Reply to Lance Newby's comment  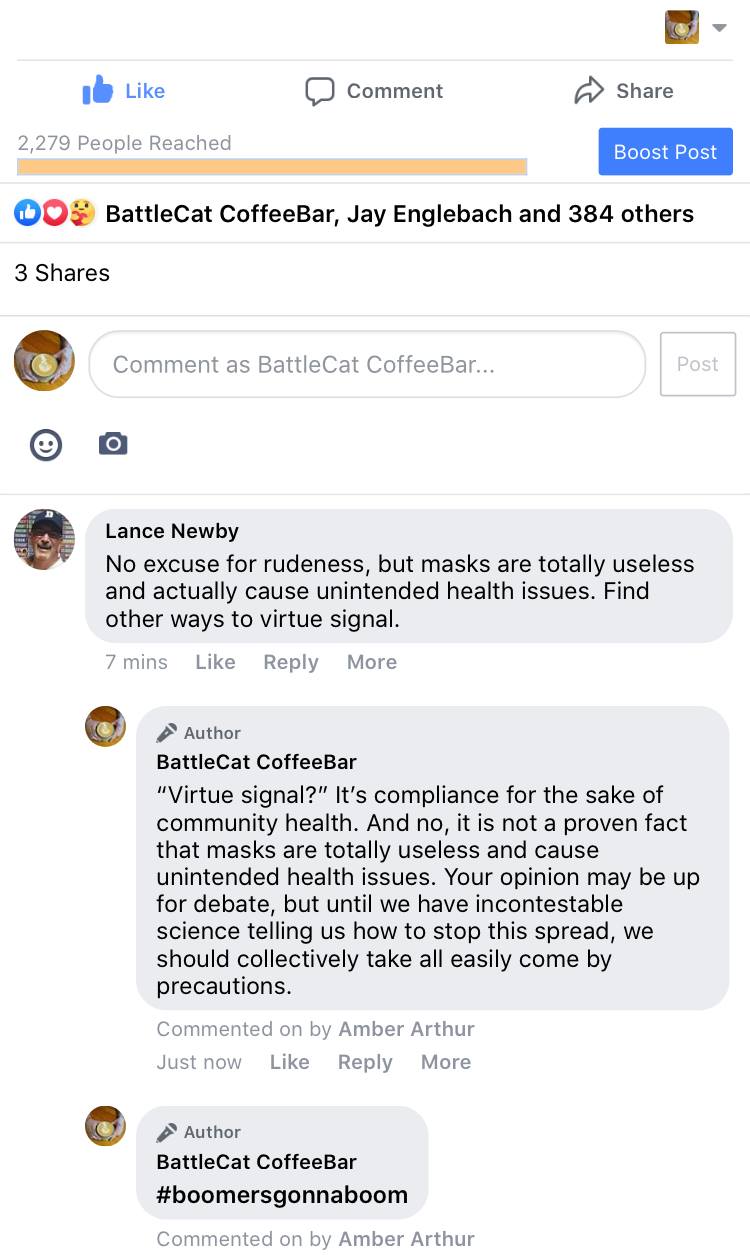click(x=291, y=662)
